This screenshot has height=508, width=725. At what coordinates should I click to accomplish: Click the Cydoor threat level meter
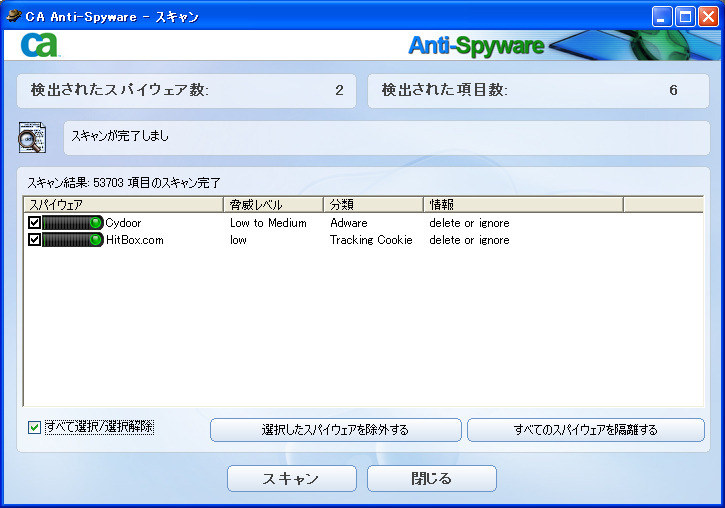(x=73, y=223)
